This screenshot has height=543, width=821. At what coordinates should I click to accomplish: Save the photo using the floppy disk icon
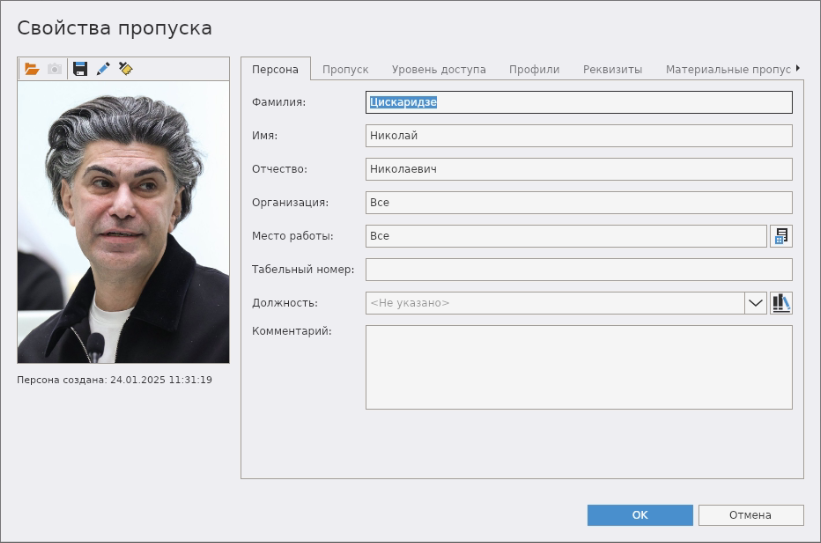tap(80, 69)
